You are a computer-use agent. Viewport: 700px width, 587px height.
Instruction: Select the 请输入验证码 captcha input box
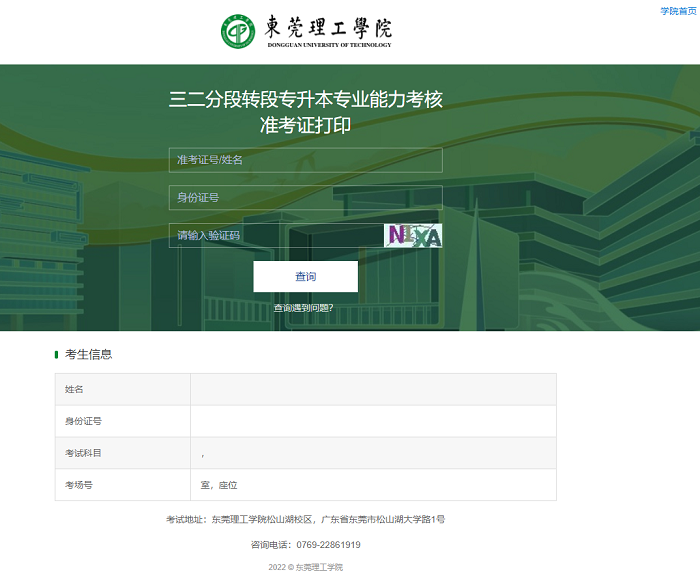(x=276, y=236)
